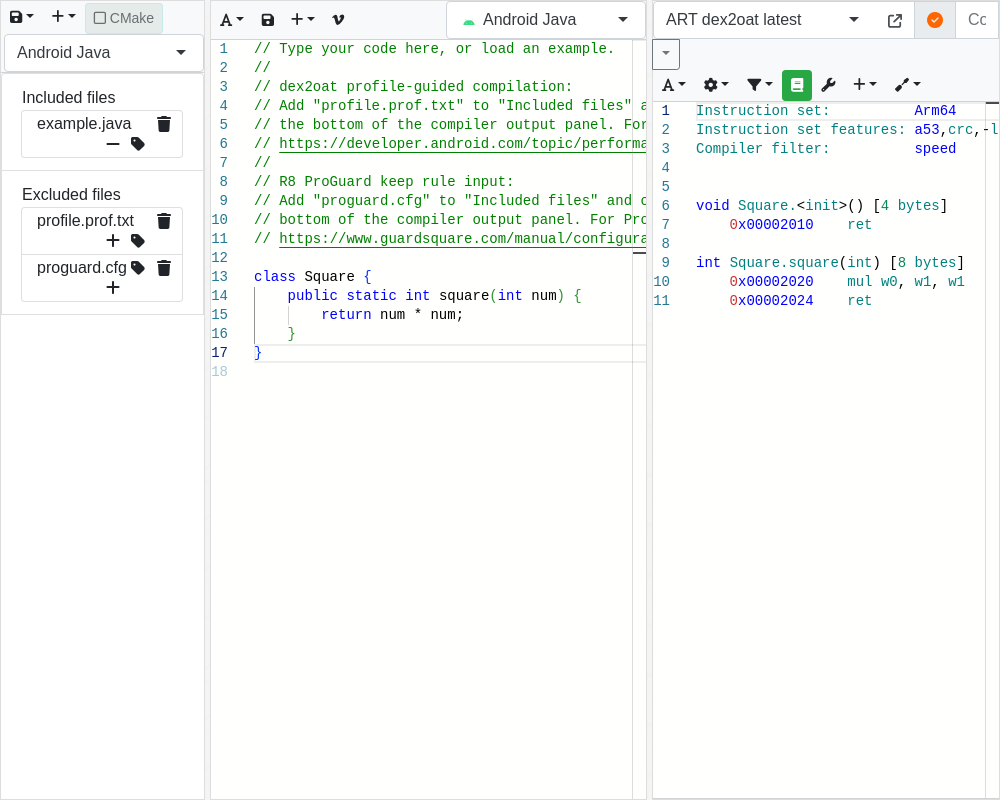Save the editor source file
This screenshot has width=1000, height=800.
coord(268,20)
